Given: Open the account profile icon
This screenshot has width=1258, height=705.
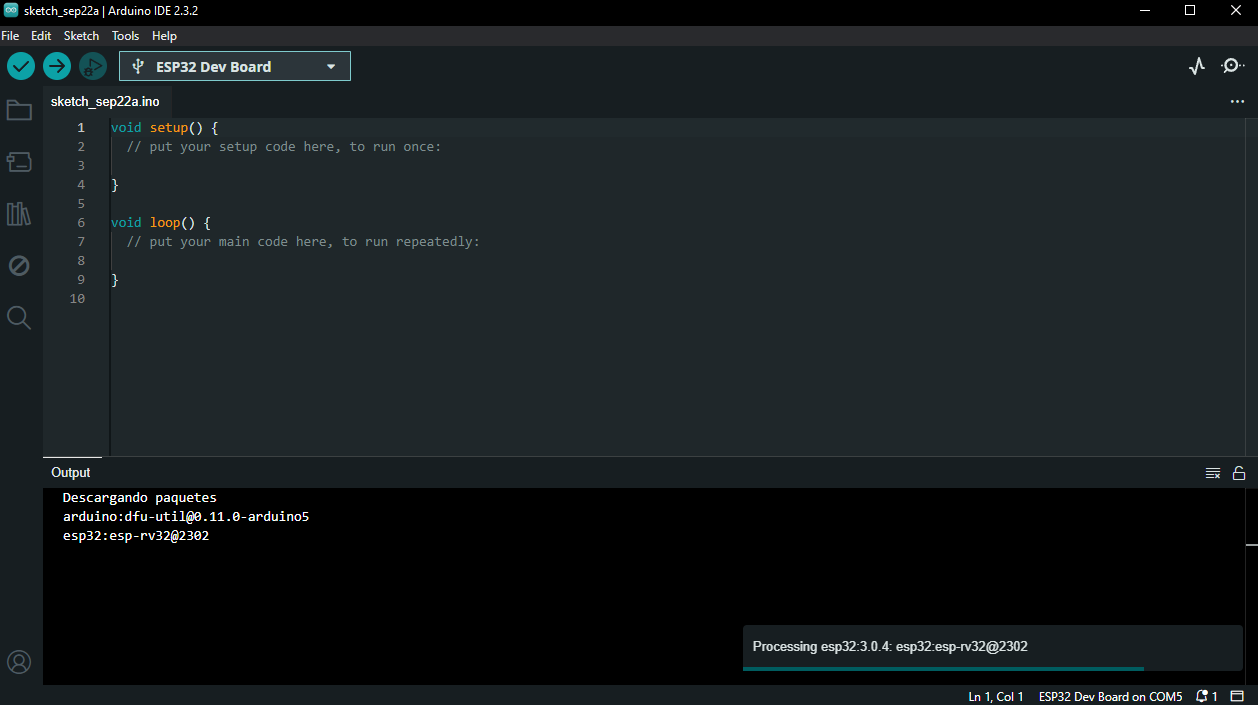Looking at the screenshot, I should tap(19, 662).
